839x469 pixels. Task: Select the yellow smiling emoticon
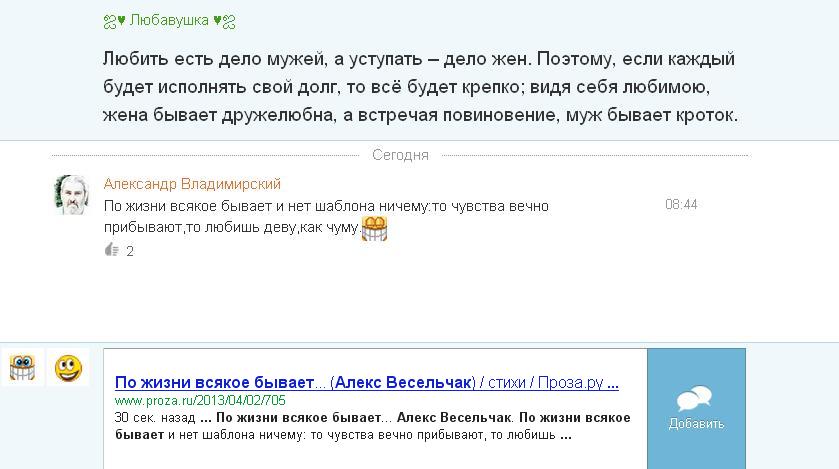(x=68, y=369)
